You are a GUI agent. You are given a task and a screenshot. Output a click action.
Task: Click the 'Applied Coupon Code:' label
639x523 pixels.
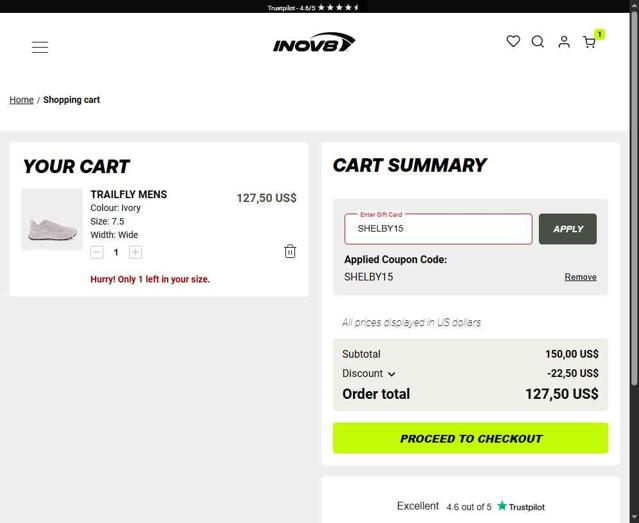[395, 259]
